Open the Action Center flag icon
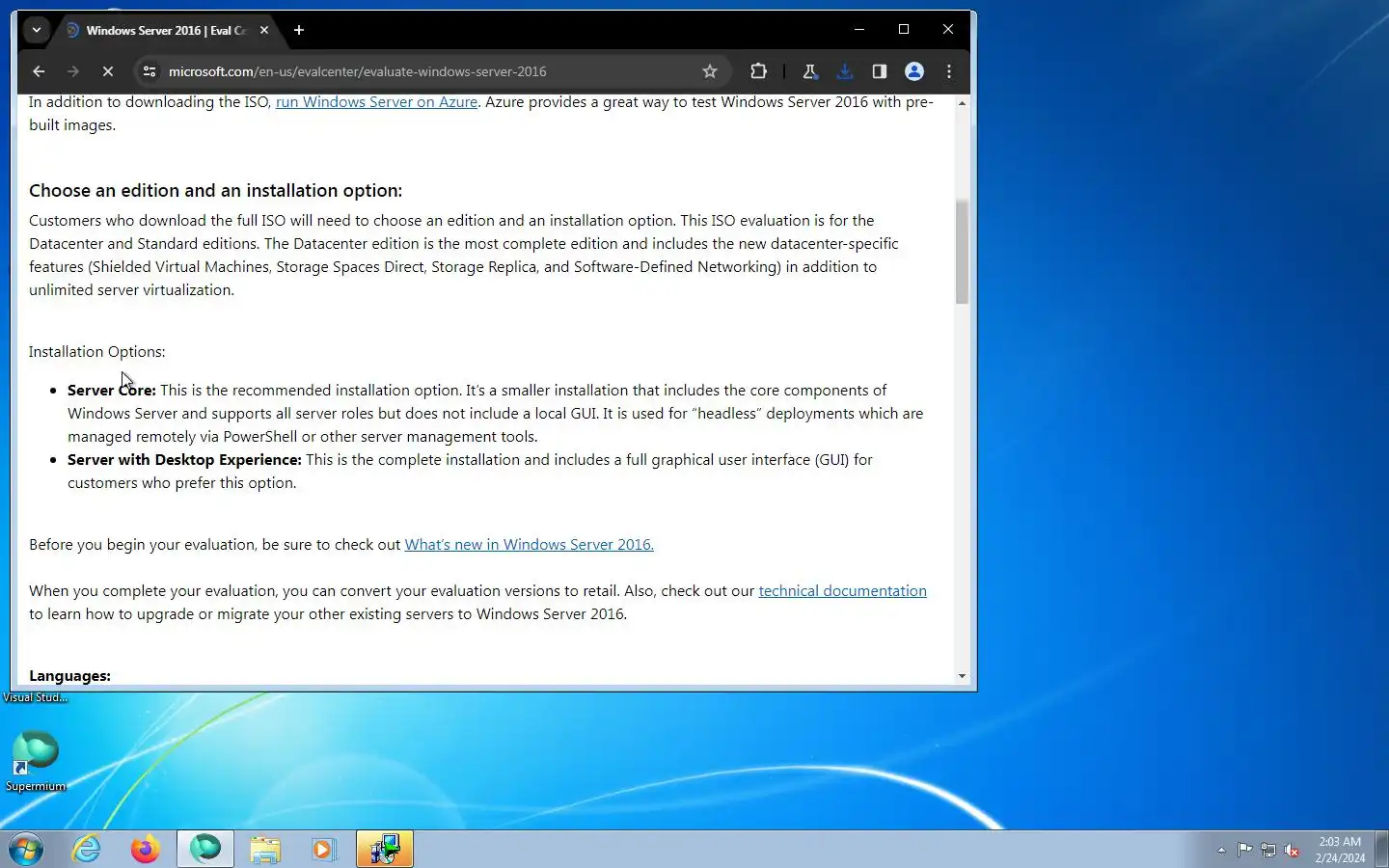 pyautogui.click(x=1245, y=850)
